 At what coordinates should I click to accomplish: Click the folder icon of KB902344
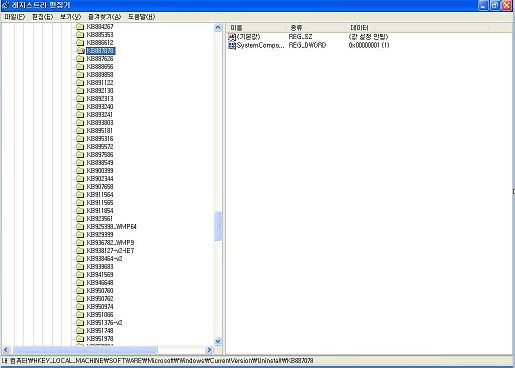[80, 179]
